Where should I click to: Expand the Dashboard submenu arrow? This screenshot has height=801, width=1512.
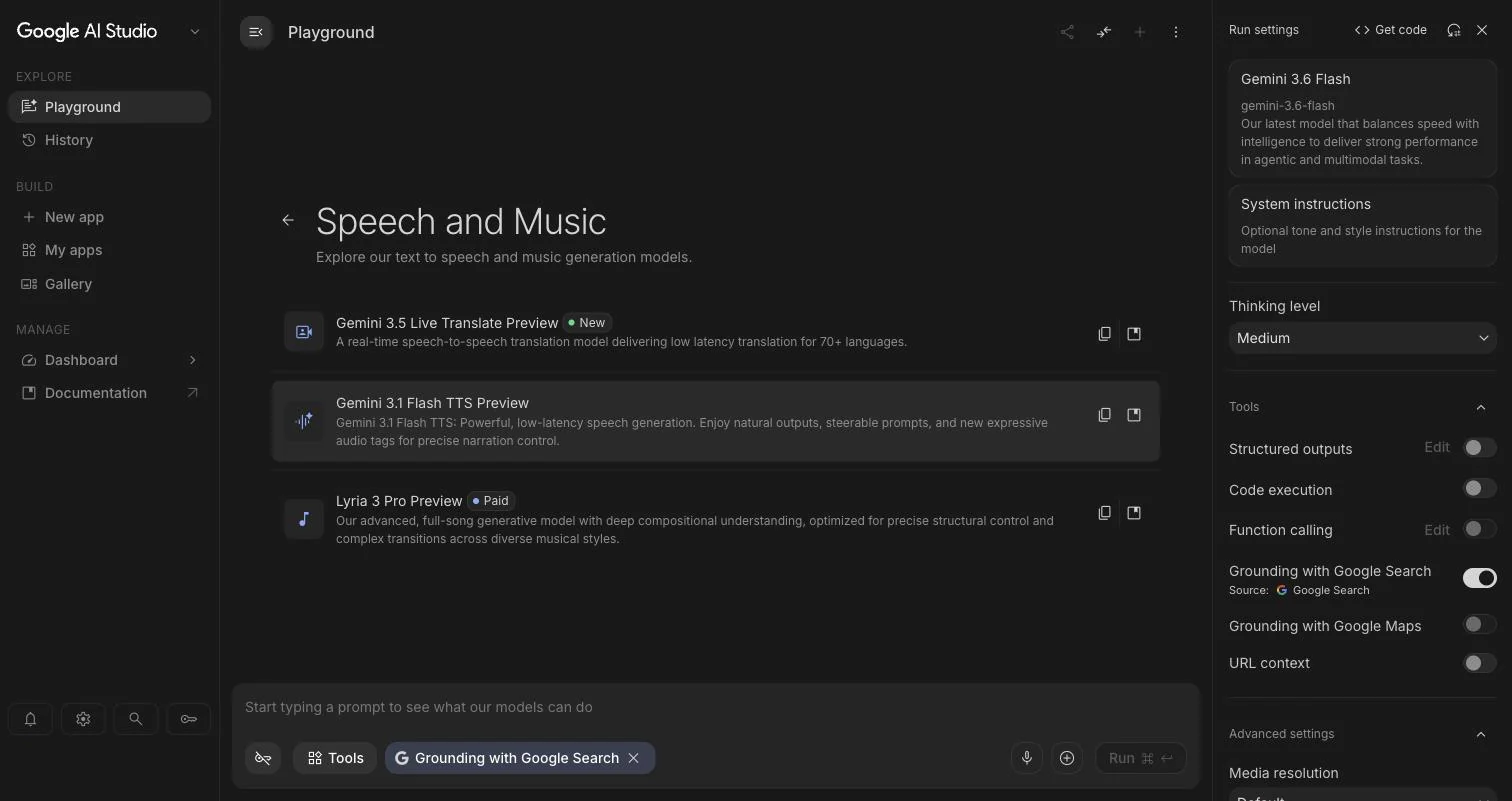pos(192,360)
